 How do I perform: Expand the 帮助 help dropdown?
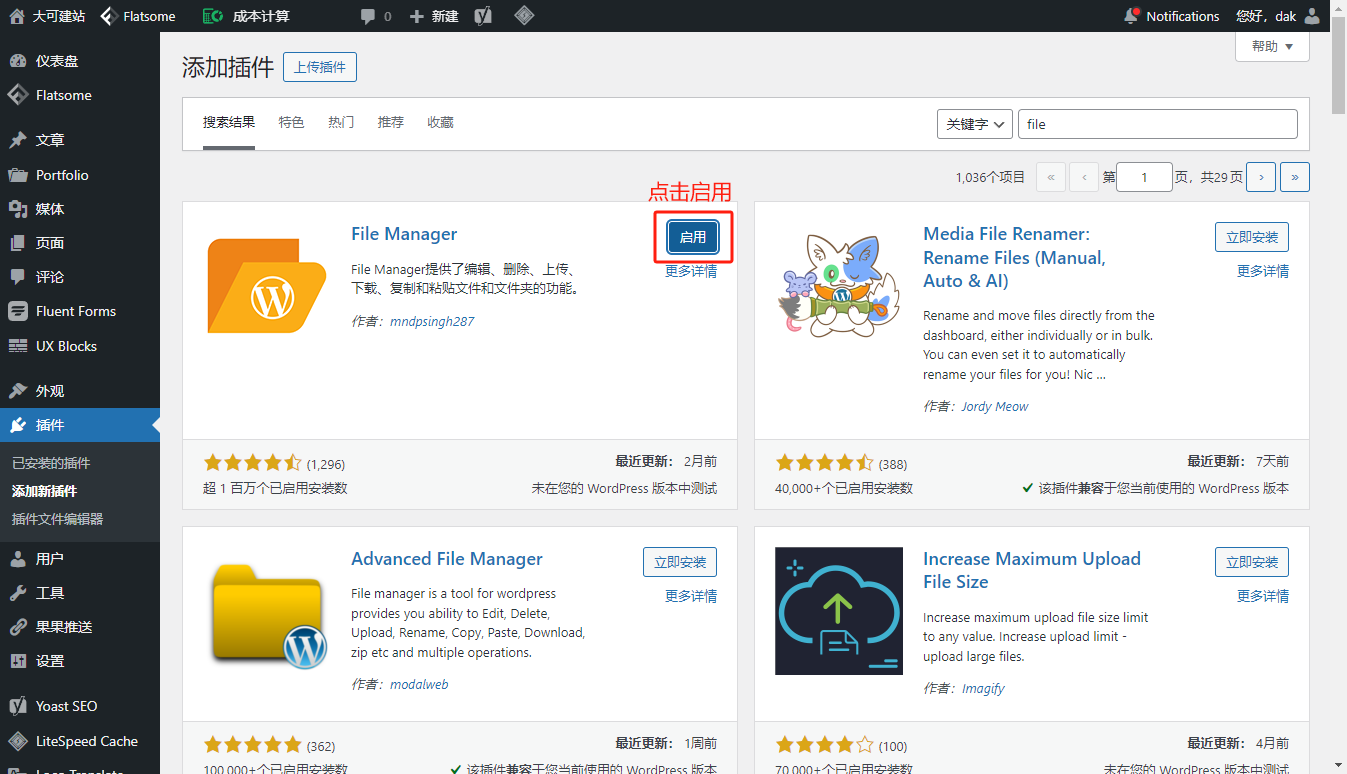[1272, 46]
